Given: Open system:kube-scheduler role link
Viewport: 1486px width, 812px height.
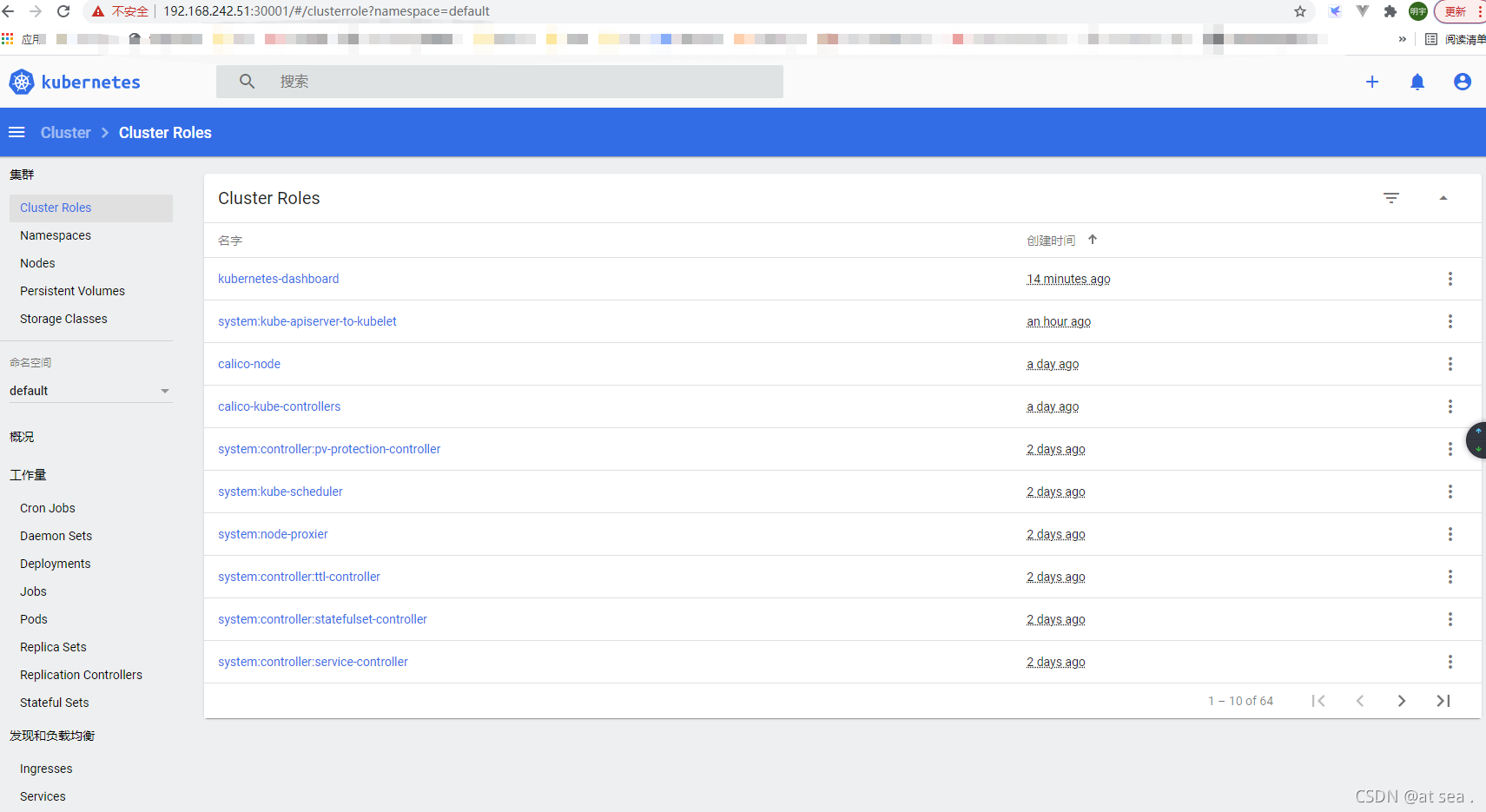Looking at the screenshot, I should click(x=280, y=492).
